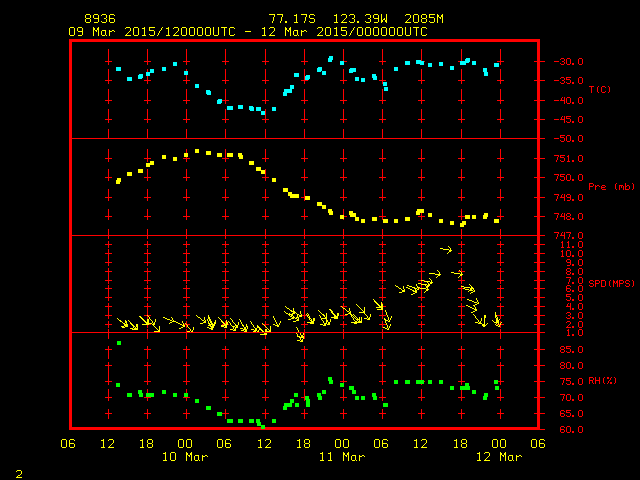Click the end date '12 Mar 2015/000000UTC'
The width and height of the screenshot is (640, 480).
(x=344, y=32)
